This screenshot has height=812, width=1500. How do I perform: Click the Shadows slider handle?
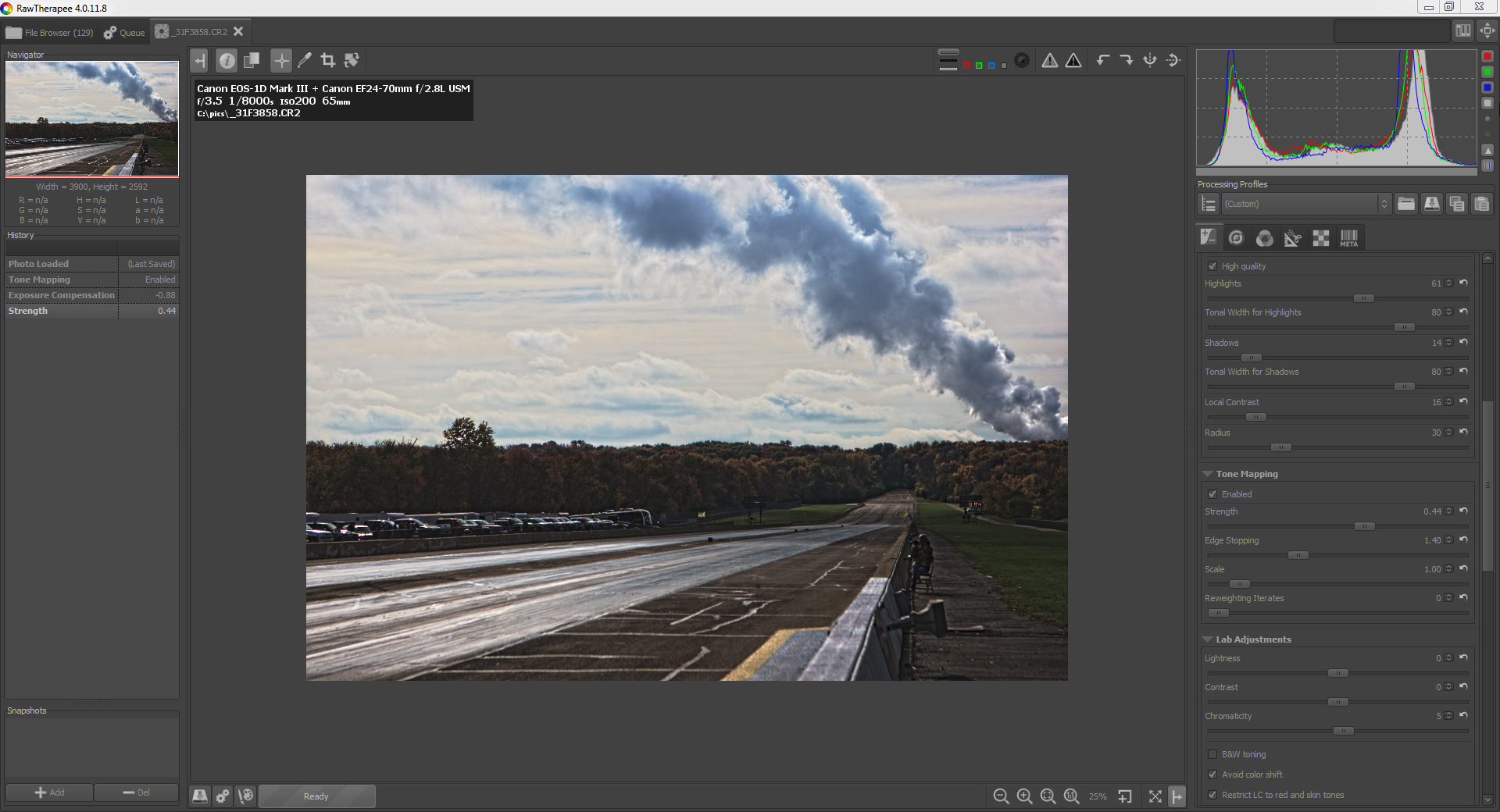click(x=1252, y=358)
